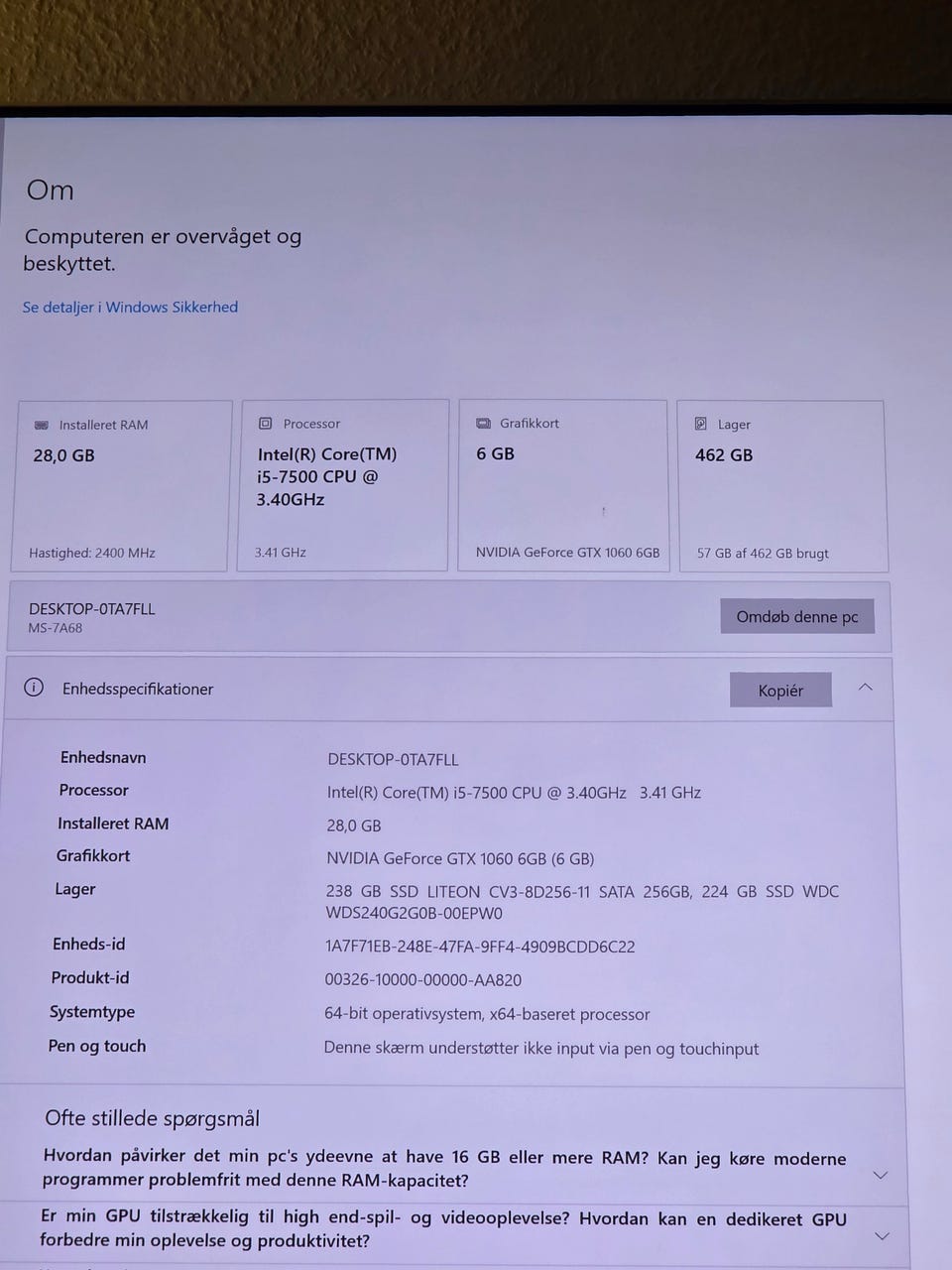The image size is (952, 1270).
Task: Collapse the Enhedsspecifikationer section chevron
Action: pyautogui.click(x=866, y=687)
